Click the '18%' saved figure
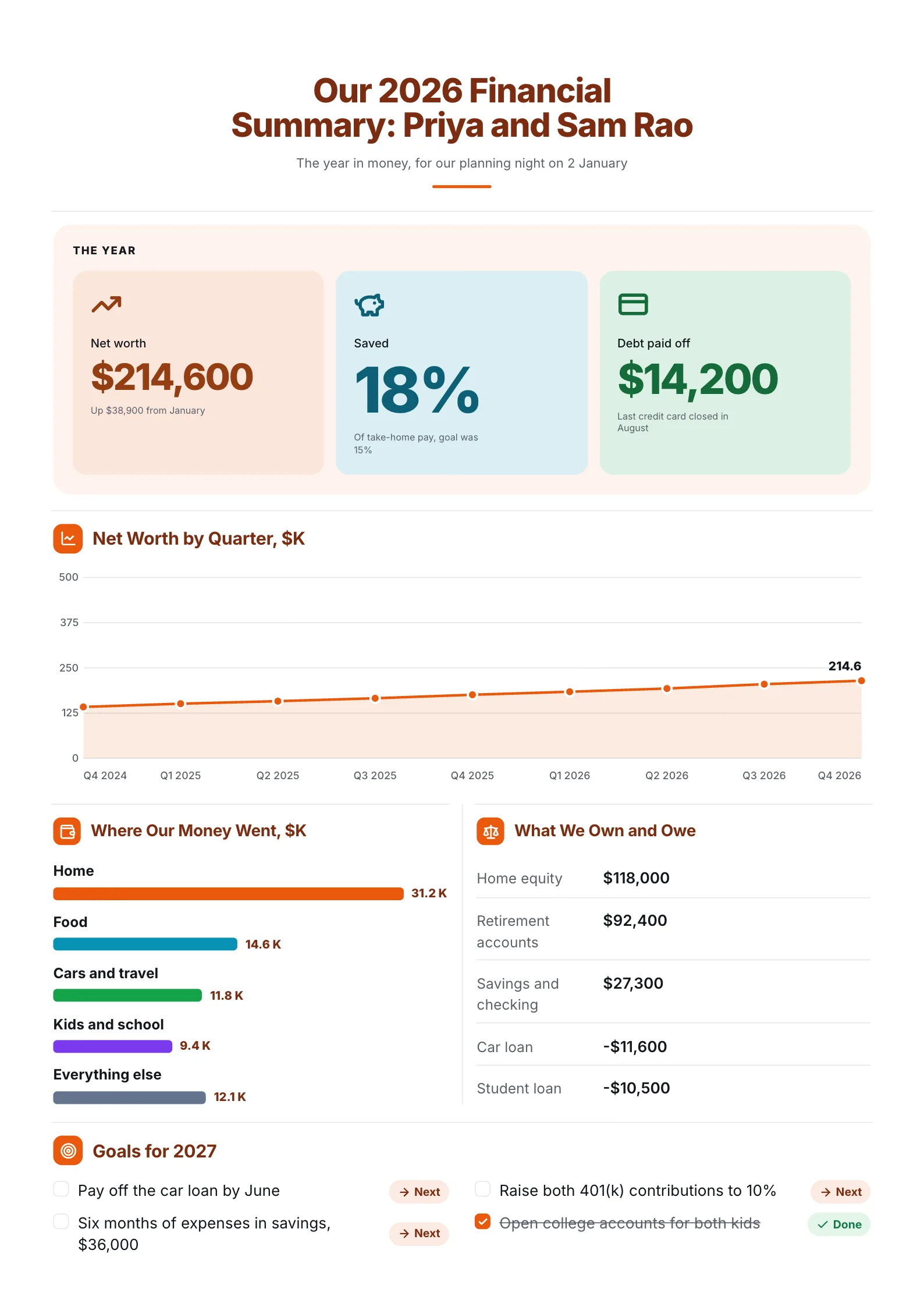This screenshot has width=924, height=1307. pos(417,390)
